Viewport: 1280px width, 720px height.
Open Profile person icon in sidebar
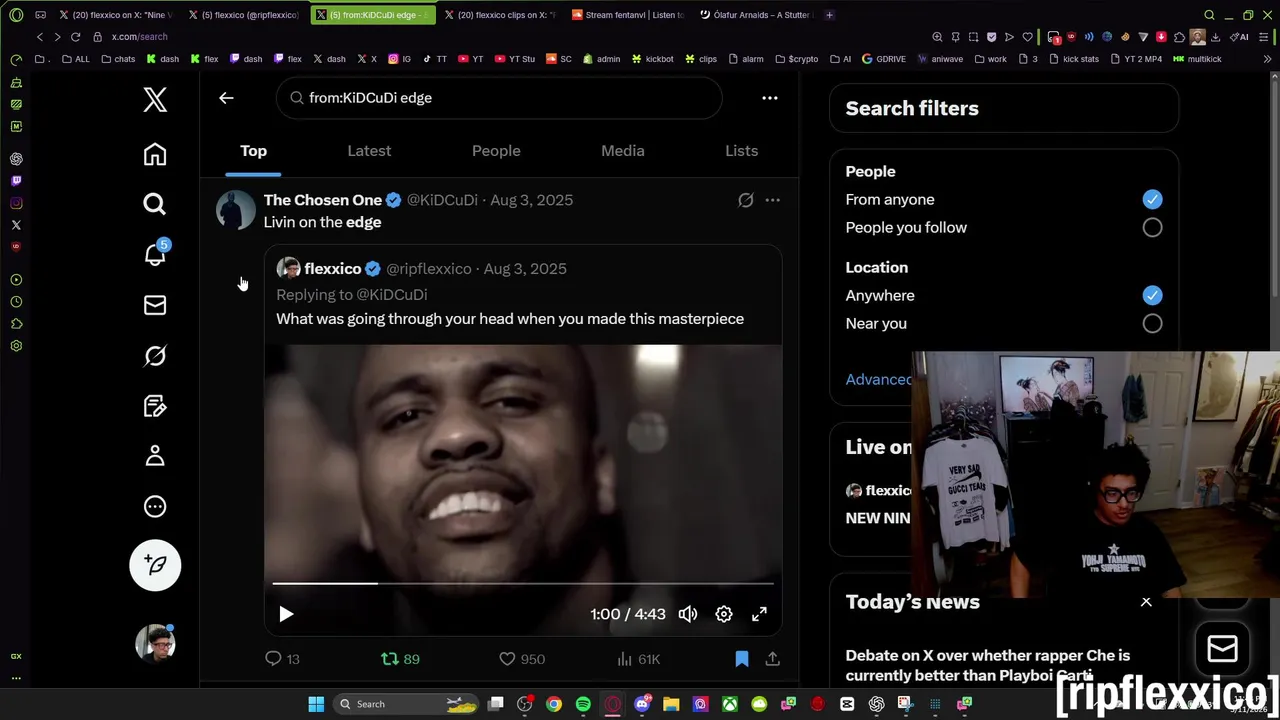(155, 456)
